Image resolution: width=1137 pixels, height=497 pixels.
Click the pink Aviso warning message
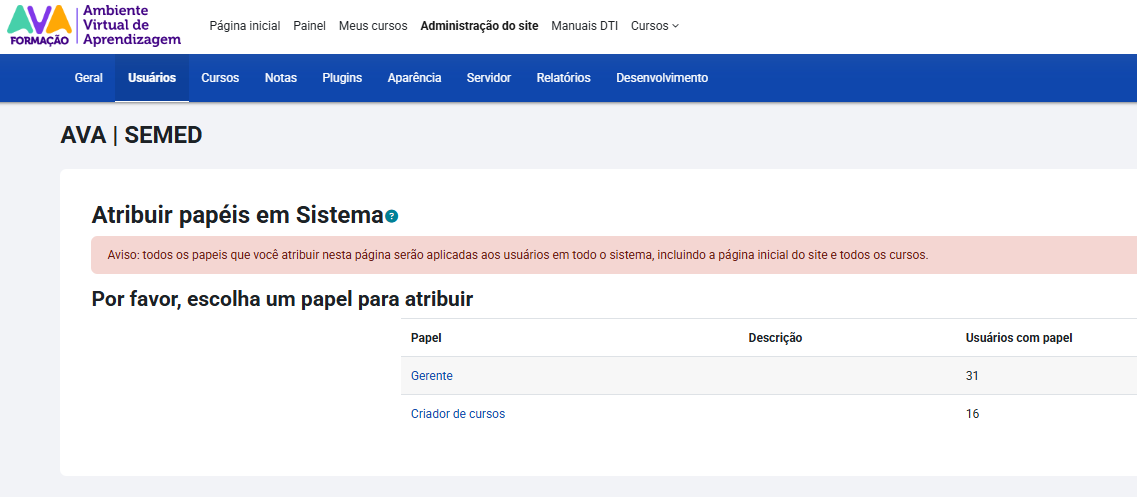613,255
